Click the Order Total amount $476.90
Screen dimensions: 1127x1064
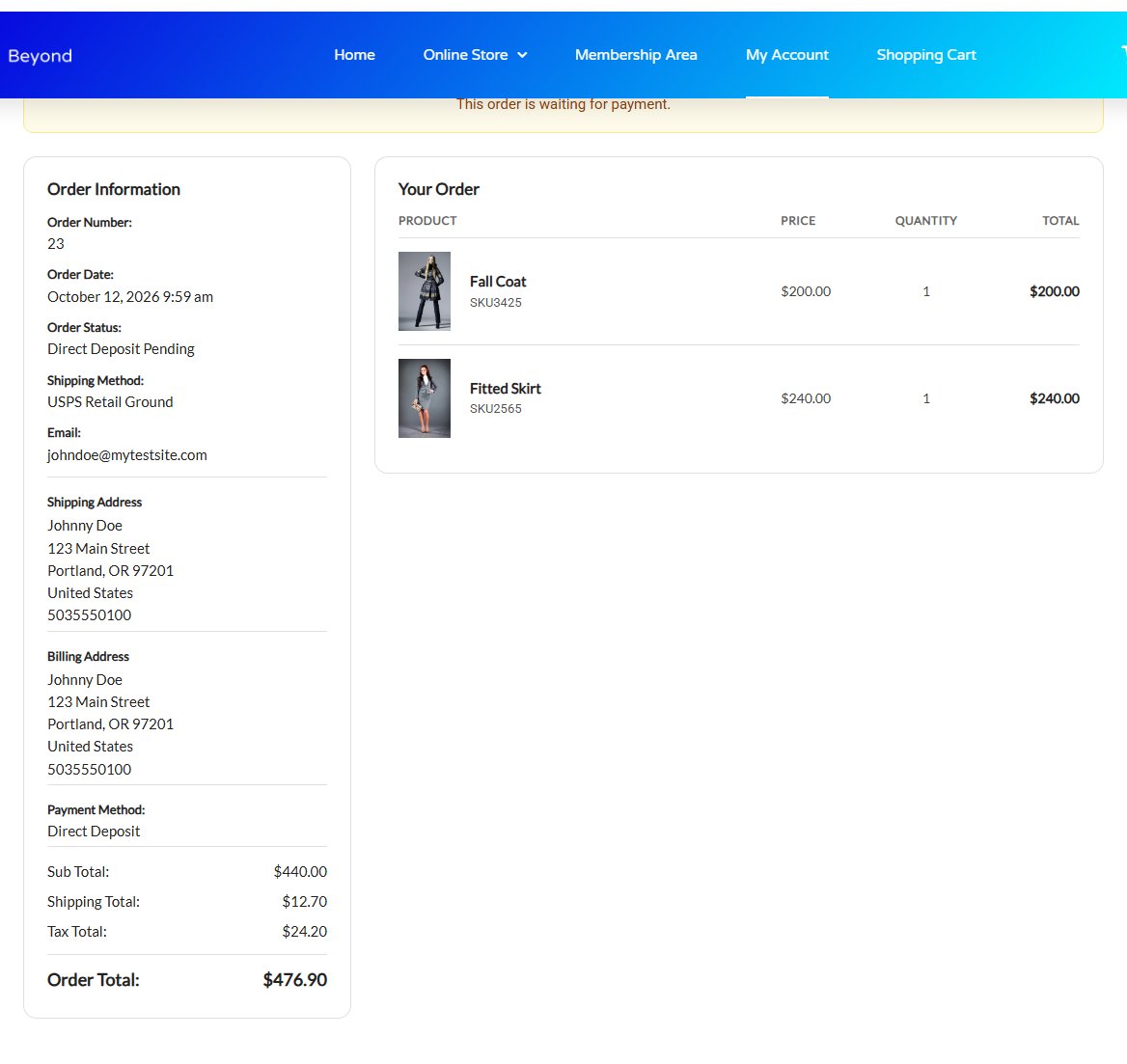(294, 980)
